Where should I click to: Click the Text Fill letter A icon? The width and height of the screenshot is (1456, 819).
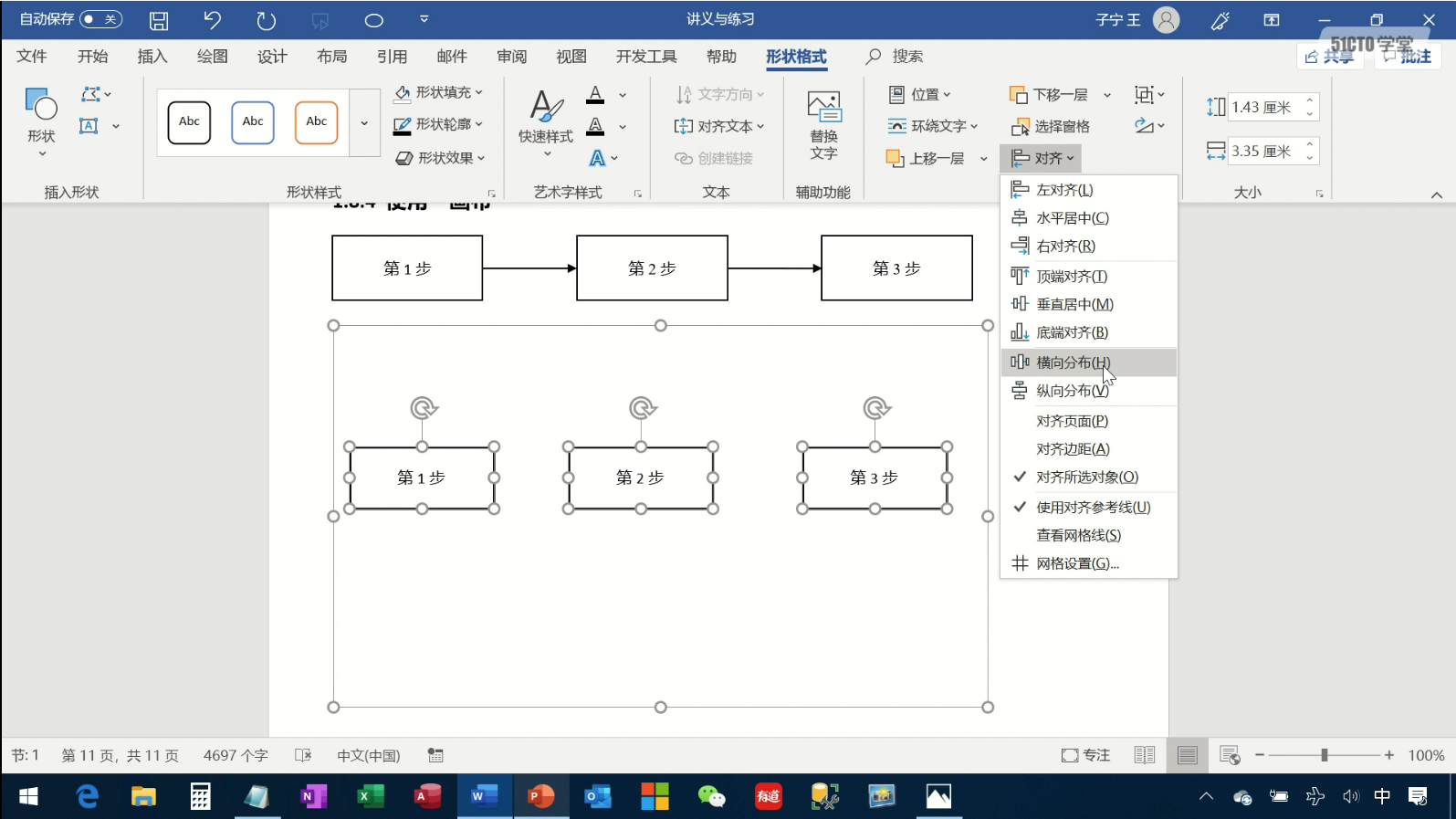(x=595, y=94)
